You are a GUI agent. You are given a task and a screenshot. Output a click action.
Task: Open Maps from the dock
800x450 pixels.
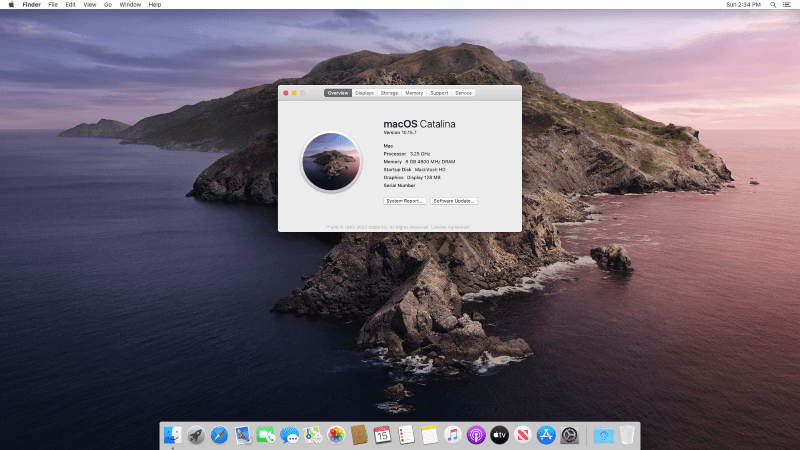(x=313, y=435)
